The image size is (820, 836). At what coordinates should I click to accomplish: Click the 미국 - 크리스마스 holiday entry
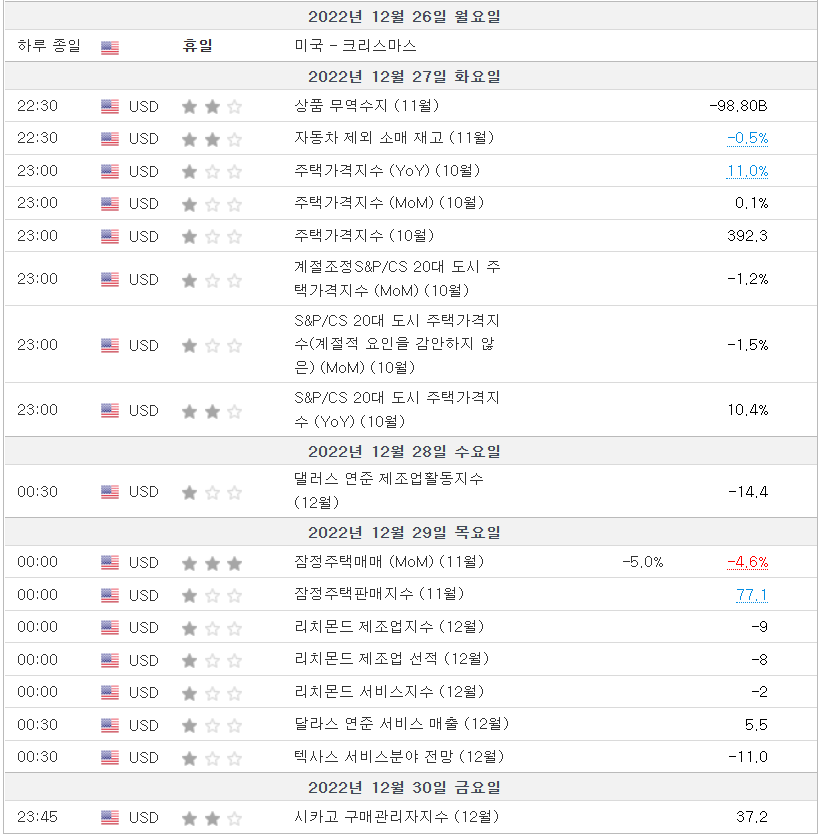pyautogui.click(x=356, y=46)
